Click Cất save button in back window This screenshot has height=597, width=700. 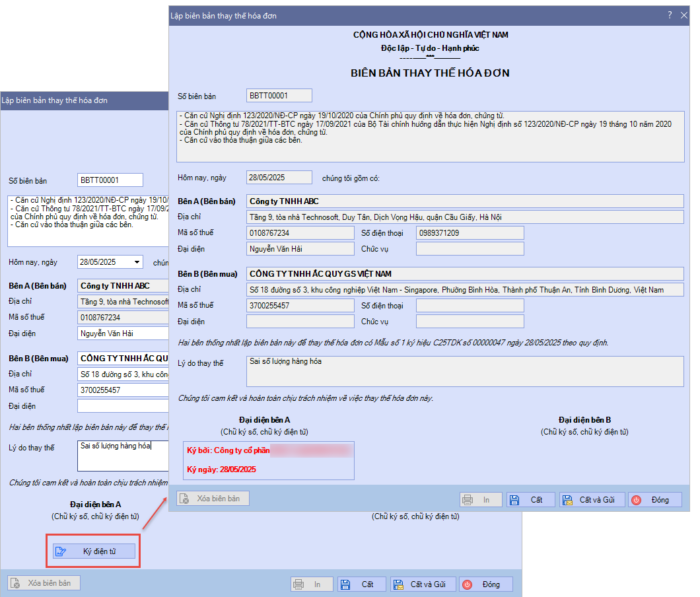[361, 583]
